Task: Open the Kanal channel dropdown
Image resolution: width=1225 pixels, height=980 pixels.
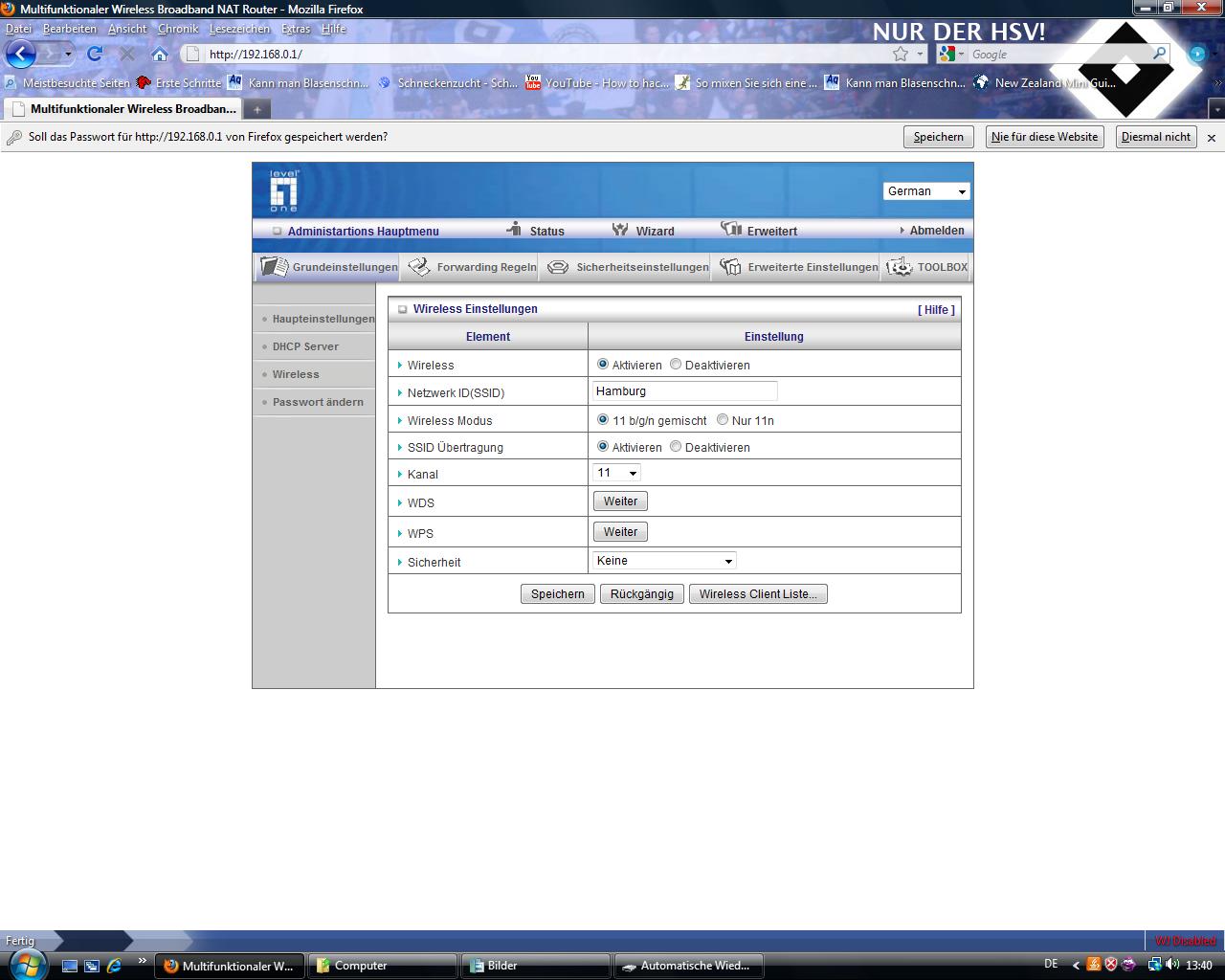Action: point(616,473)
